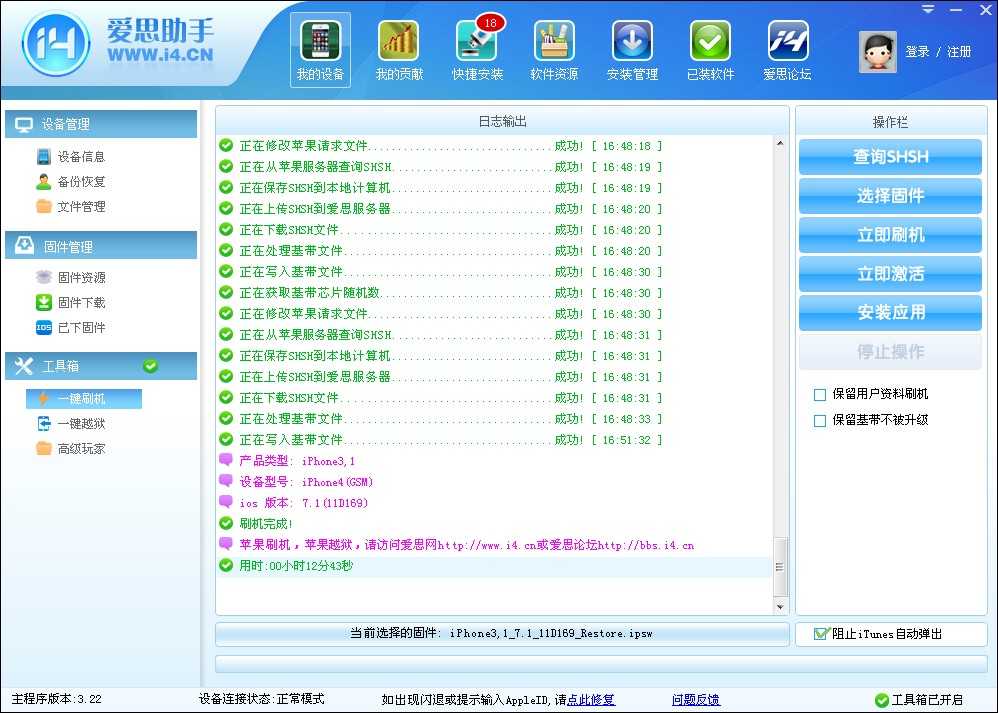This screenshot has width=998, height=713.
Task: Open the 安装管理 download icon
Action: (x=632, y=50)
